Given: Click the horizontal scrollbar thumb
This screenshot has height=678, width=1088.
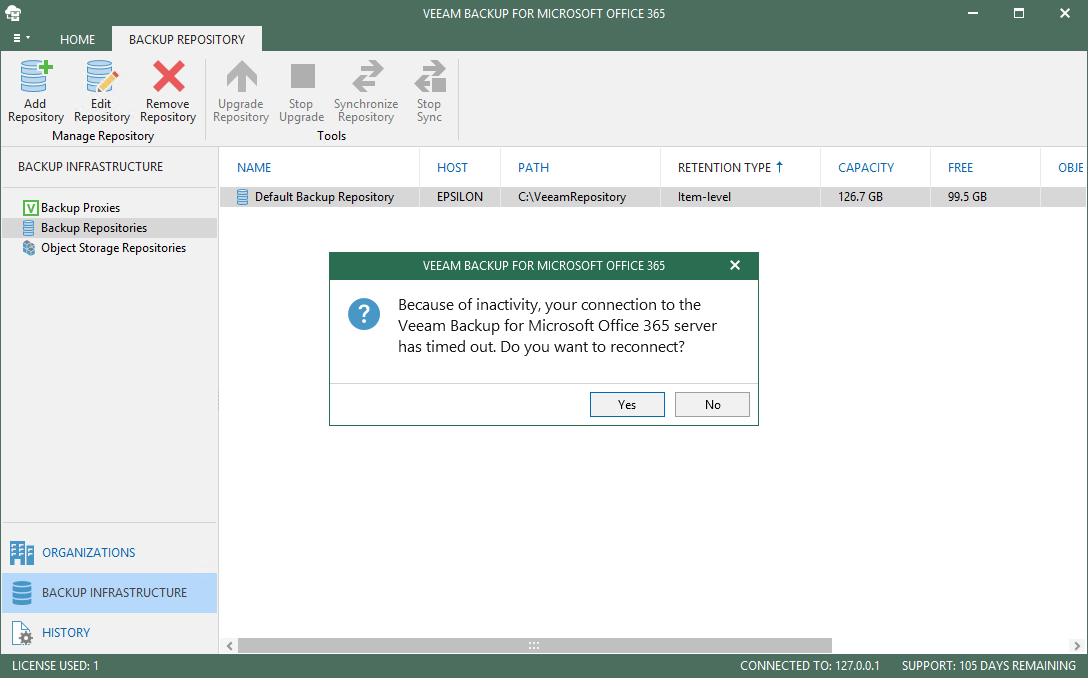Looking at the screenshot, I should point(534,645).
